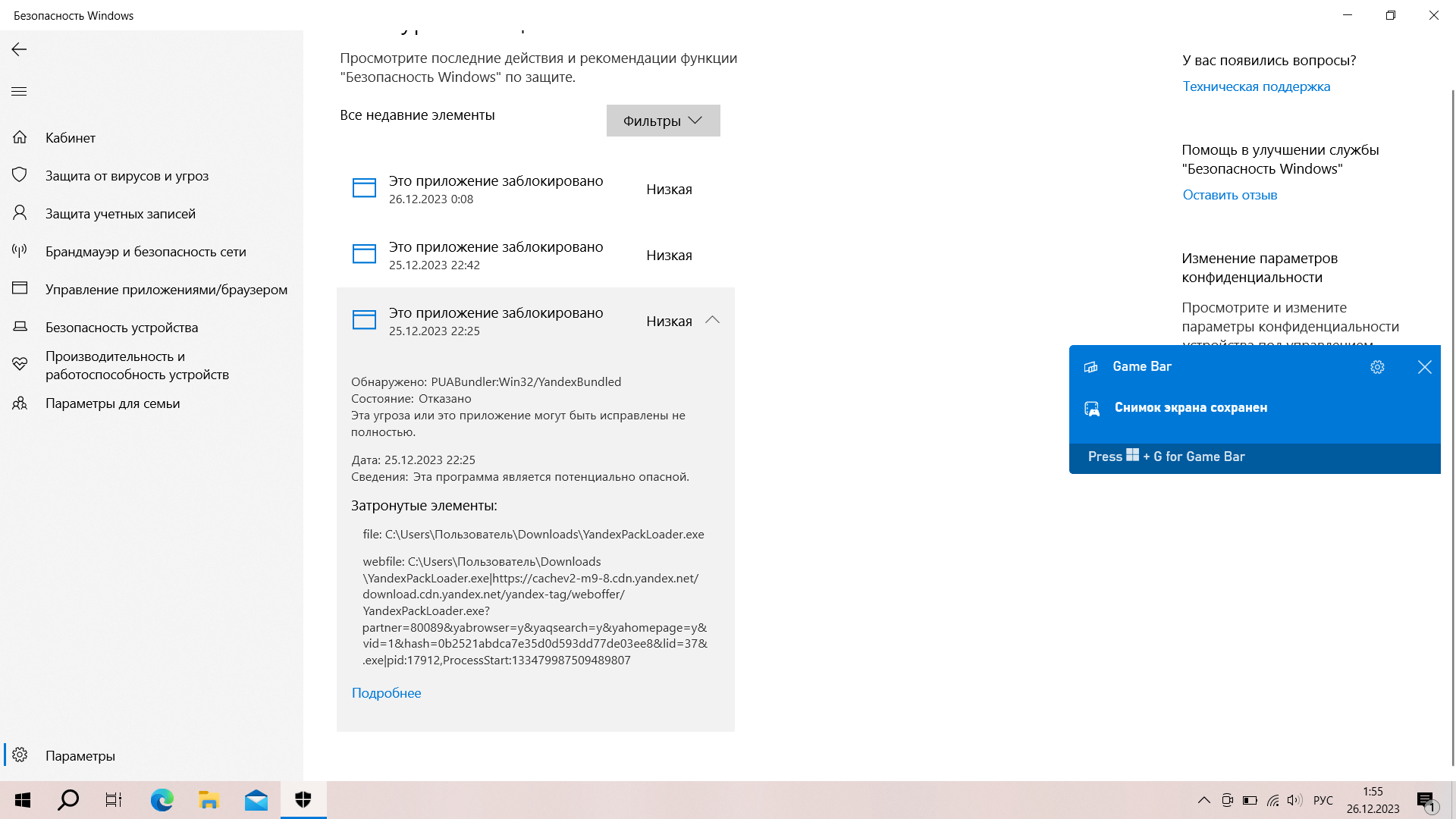Open Task View on taskbar
Image resolution: width=1456 pixels, height=819 pixels.
point(114,800)
